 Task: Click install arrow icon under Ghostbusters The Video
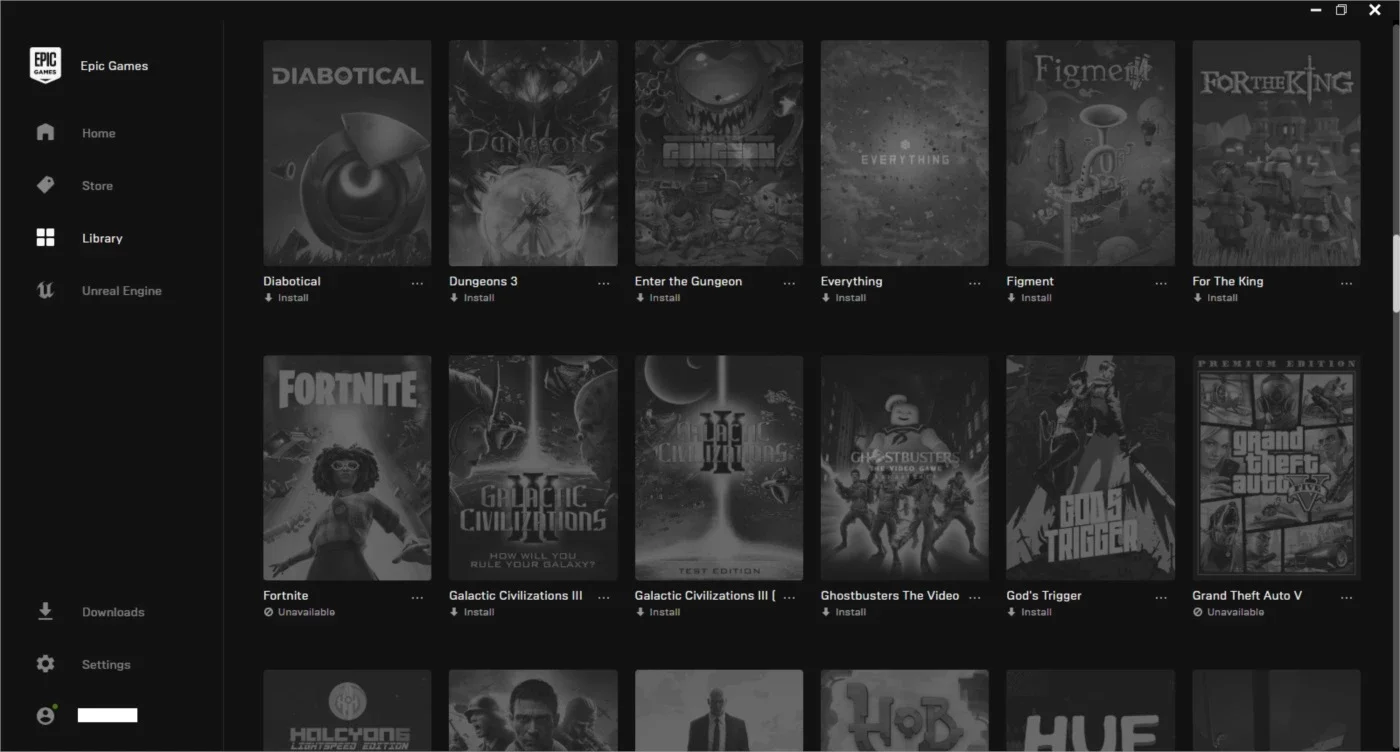(826, 612)
